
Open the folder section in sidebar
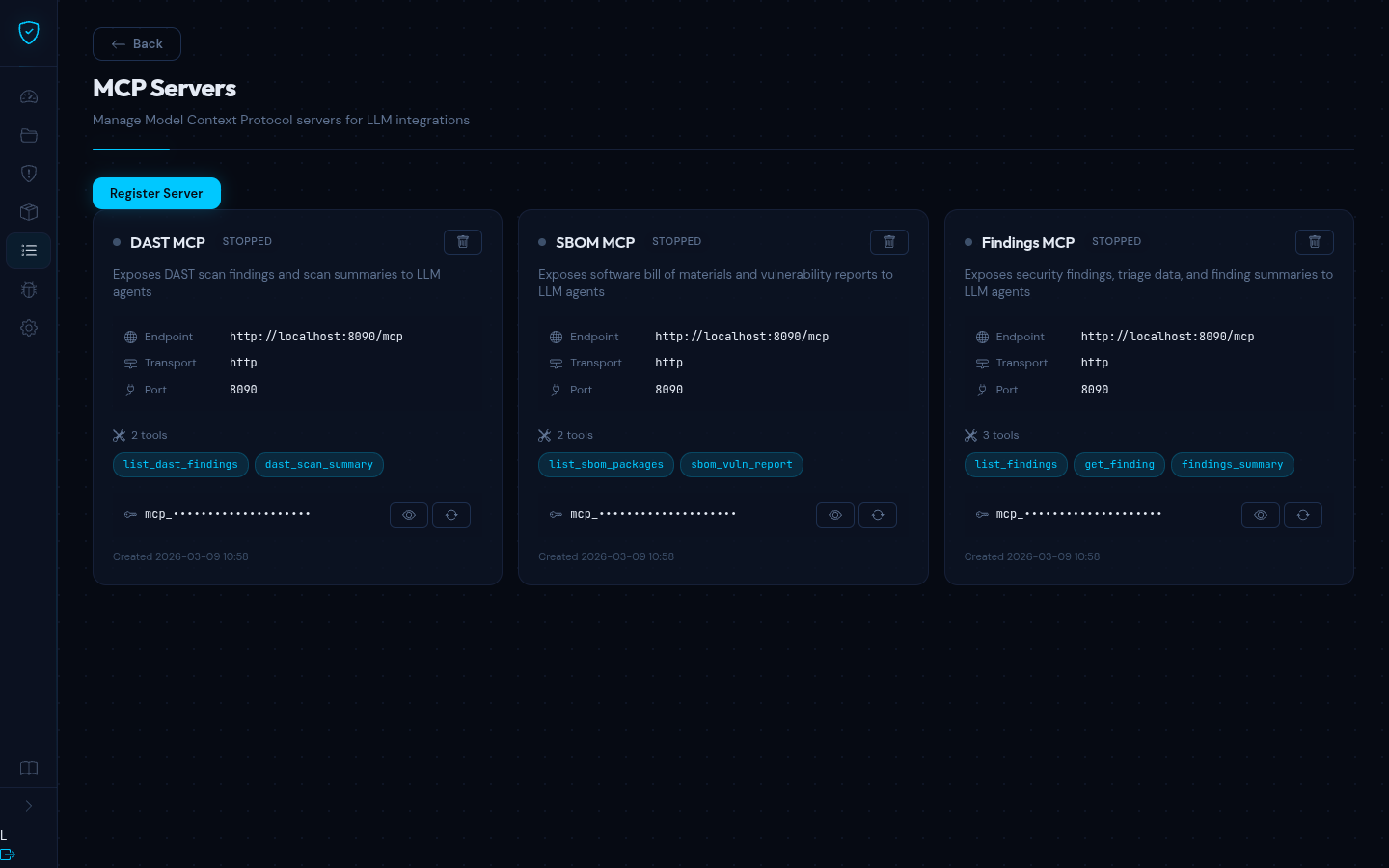(29, 135)
